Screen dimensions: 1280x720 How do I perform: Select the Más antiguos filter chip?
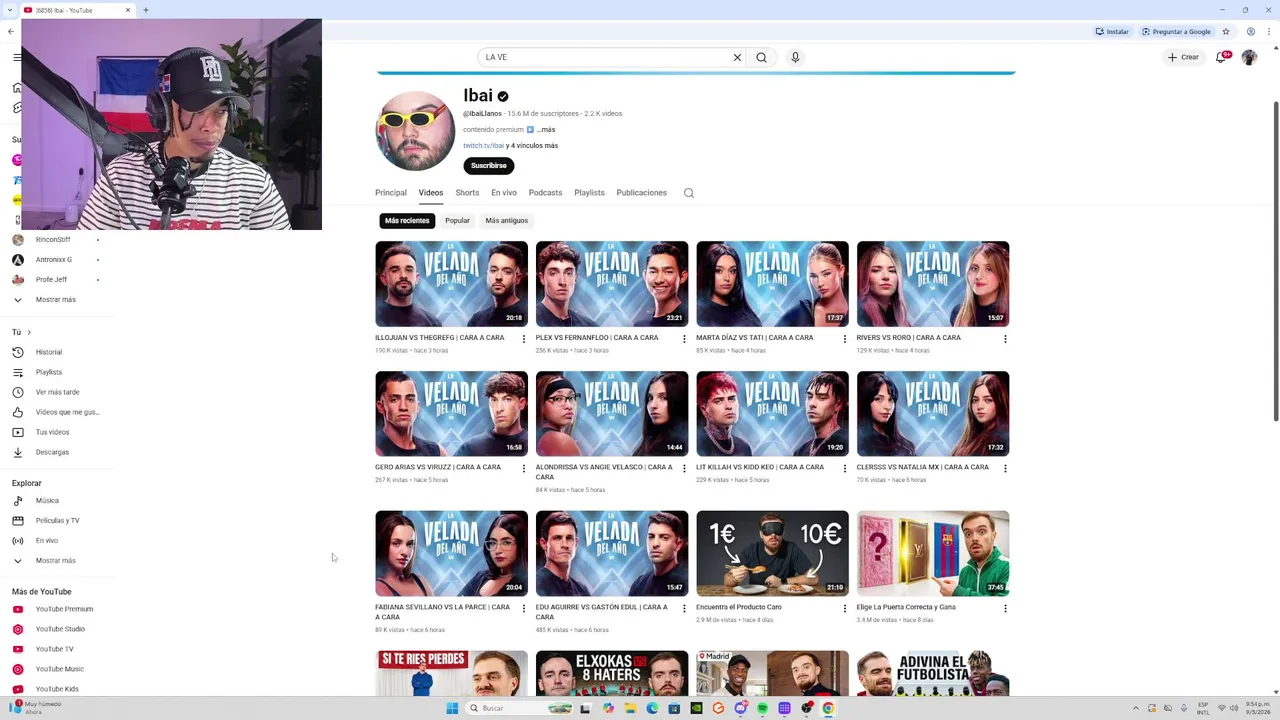tap(506, 220)
